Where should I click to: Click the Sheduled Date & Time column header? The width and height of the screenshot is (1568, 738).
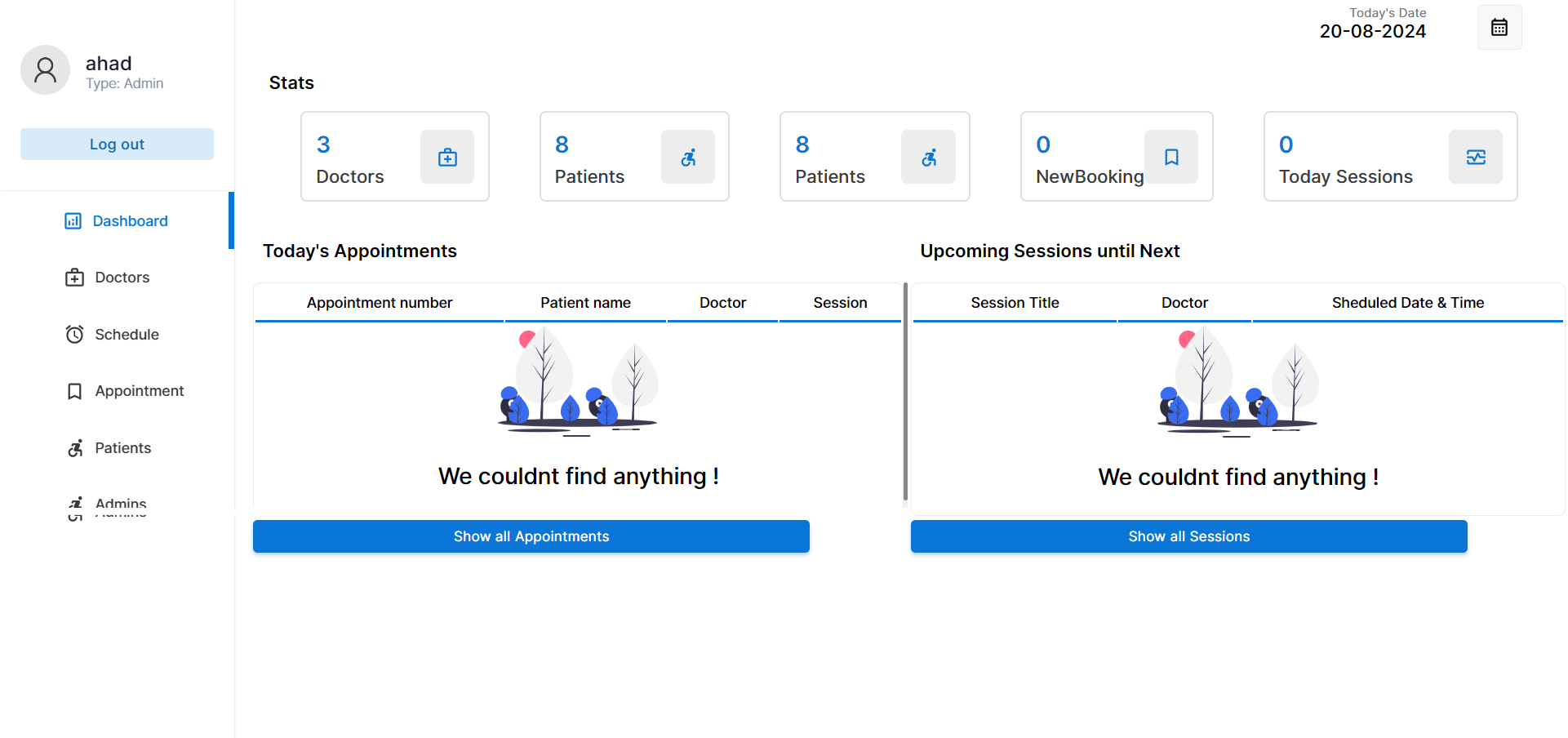coord(1407,303)
